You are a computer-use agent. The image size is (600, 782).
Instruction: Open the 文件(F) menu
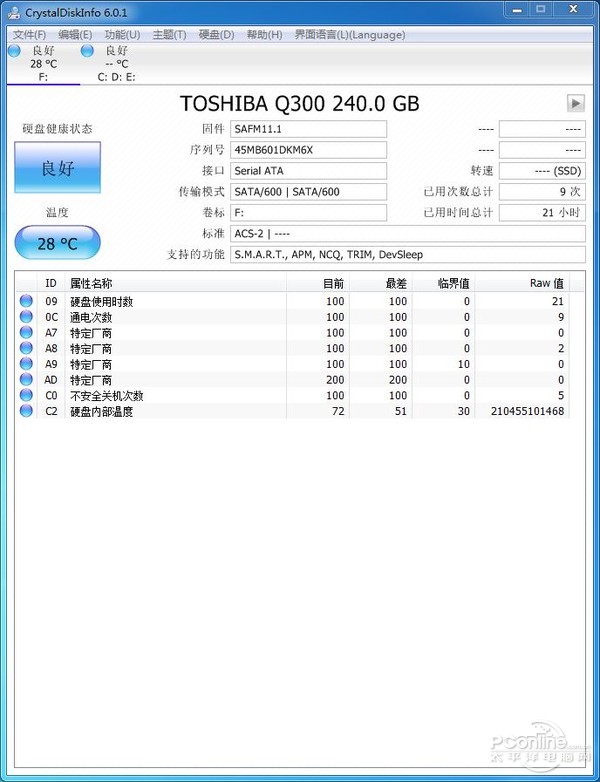[29, 35]
